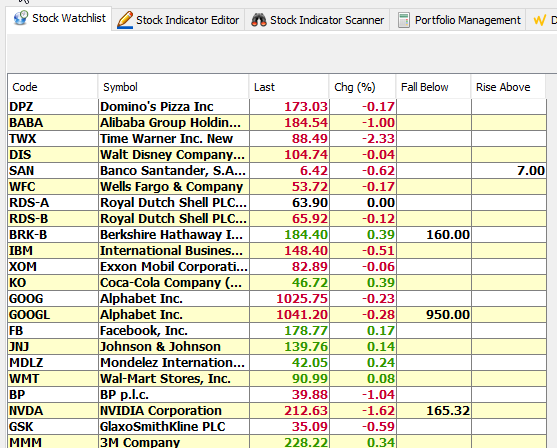Click the MMM code cell
Image resolution: width=557 pixels, height=448 pixels.
click(x=53, y=442)
